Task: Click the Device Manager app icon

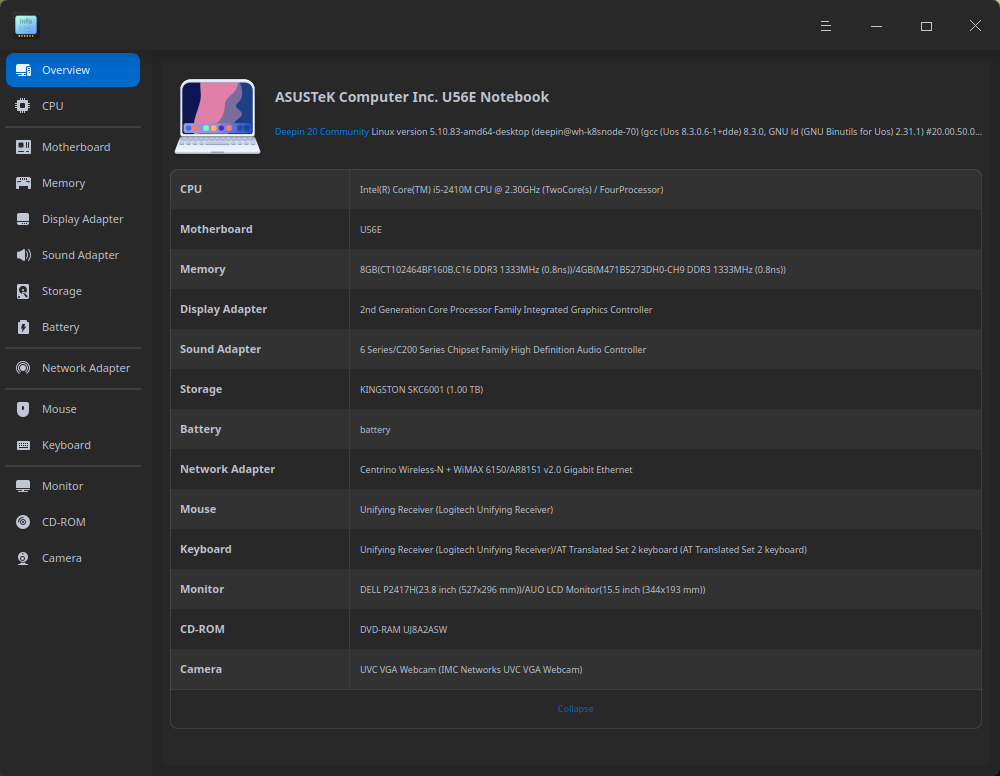Action: tap(26, 26)
